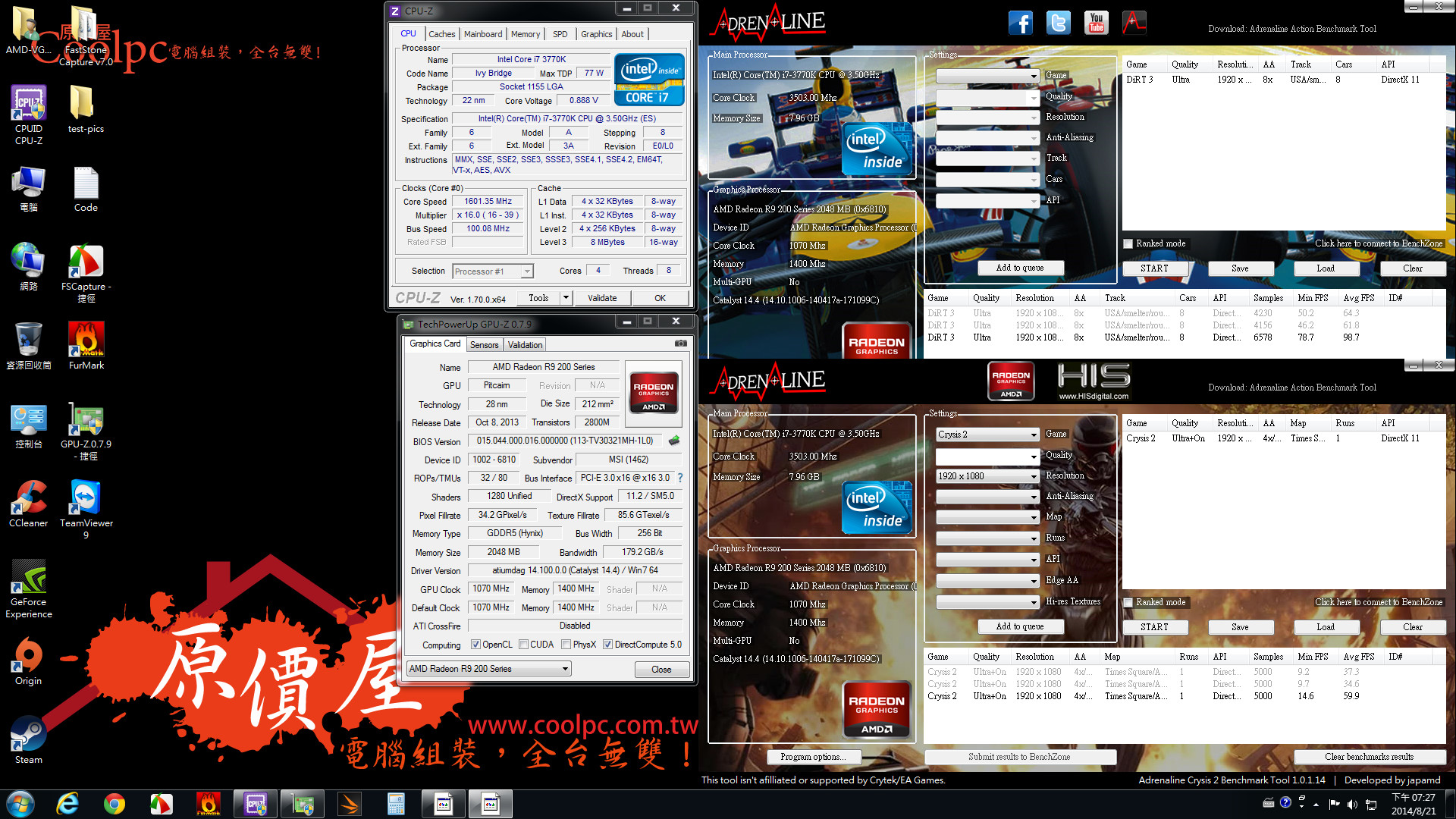The width and height of the screenshot is (1456, 819).
Task: Open the YouTube icon link
Action: (x=1096, y=23)
